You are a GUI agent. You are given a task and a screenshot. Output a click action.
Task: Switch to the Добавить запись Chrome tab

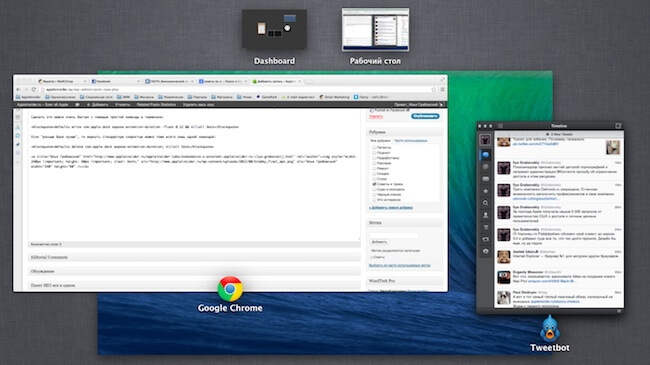[276, 81]
